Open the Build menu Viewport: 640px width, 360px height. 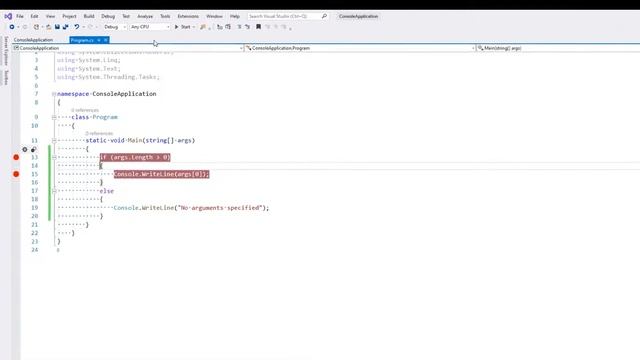tap(89, 16)
